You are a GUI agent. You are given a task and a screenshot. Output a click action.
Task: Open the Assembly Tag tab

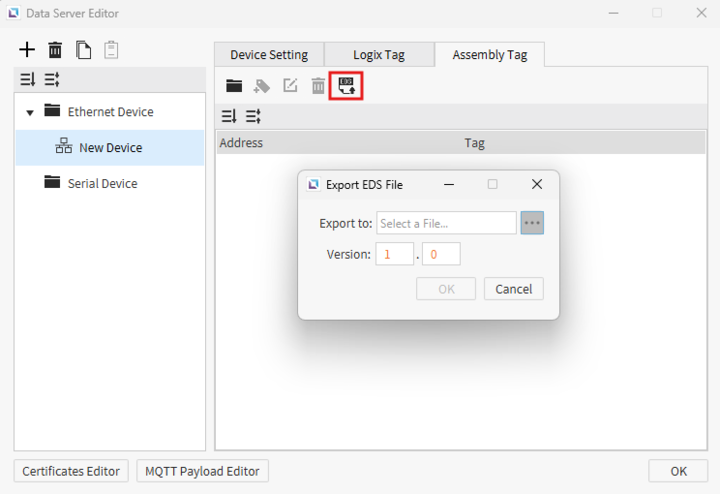point(489,55)
